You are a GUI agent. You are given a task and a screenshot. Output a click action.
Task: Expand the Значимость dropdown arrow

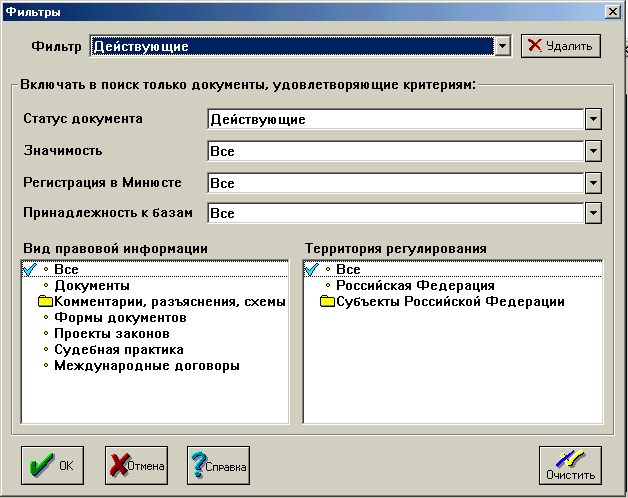593,151
